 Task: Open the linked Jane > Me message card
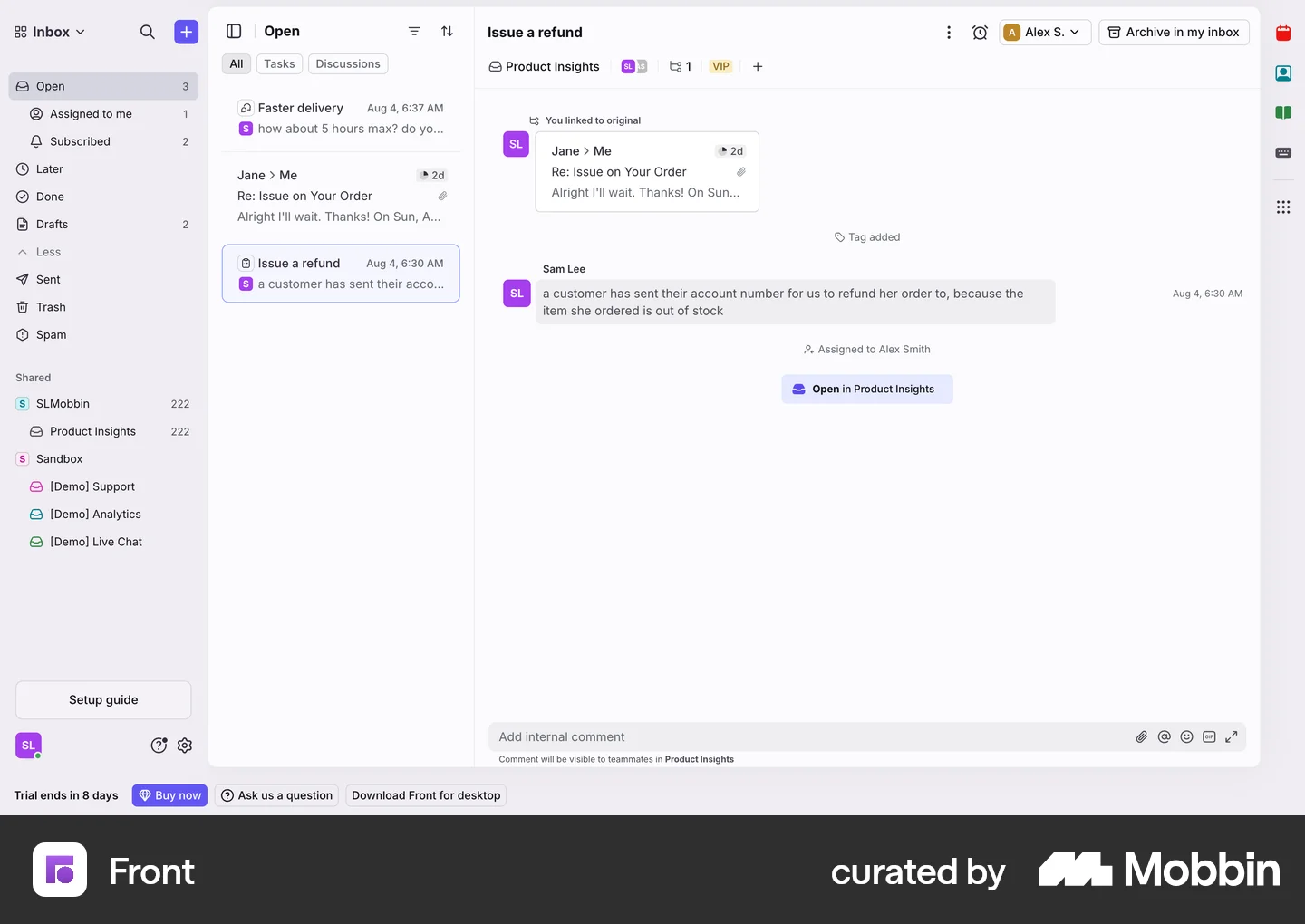pos(647,172)
